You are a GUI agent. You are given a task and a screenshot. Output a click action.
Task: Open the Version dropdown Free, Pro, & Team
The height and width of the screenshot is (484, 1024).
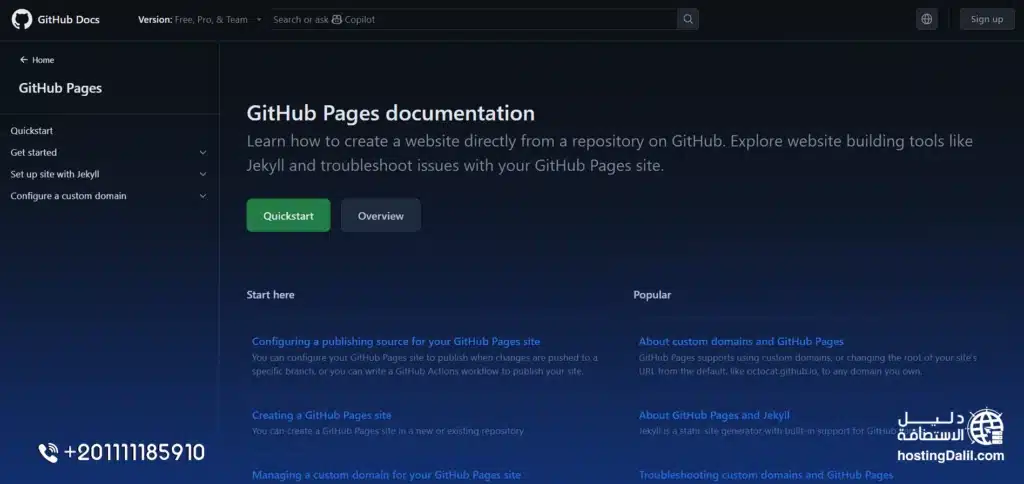(200, 20)
